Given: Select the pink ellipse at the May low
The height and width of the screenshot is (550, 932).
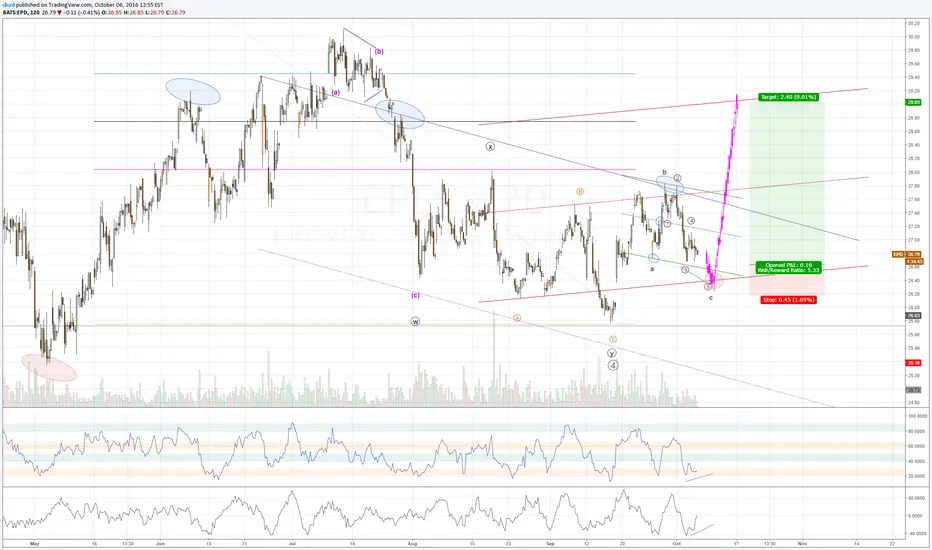Looking at the screenshot, I should click(49, 367).
